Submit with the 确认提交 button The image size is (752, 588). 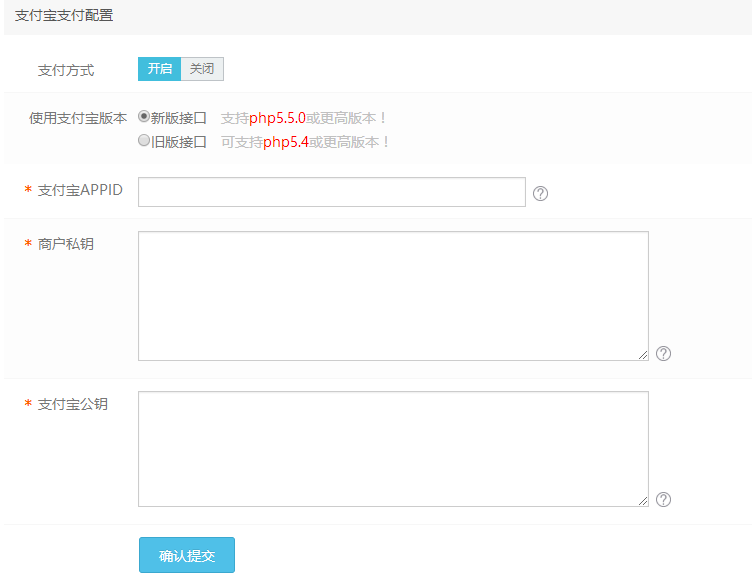pos(187,555)
